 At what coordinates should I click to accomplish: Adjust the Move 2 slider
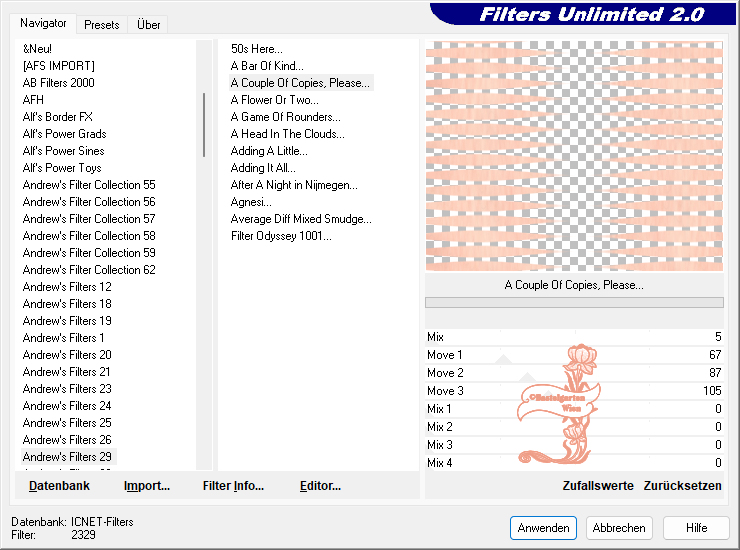click(574, 373)
